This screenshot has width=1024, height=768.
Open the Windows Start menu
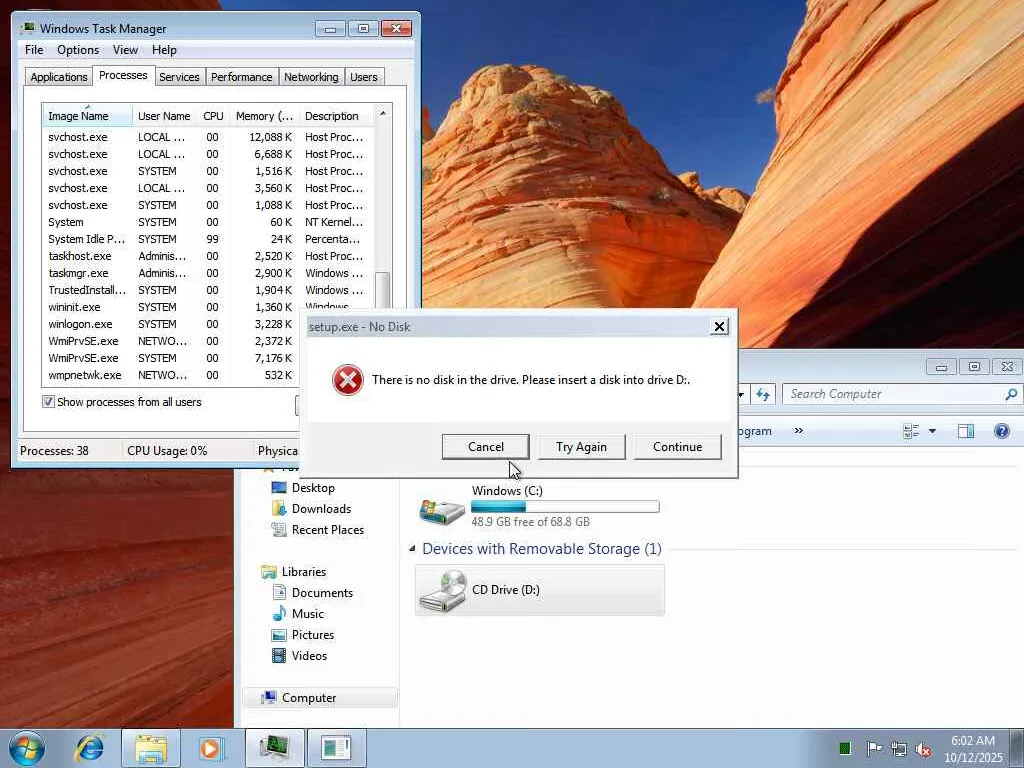coord(27,748)
